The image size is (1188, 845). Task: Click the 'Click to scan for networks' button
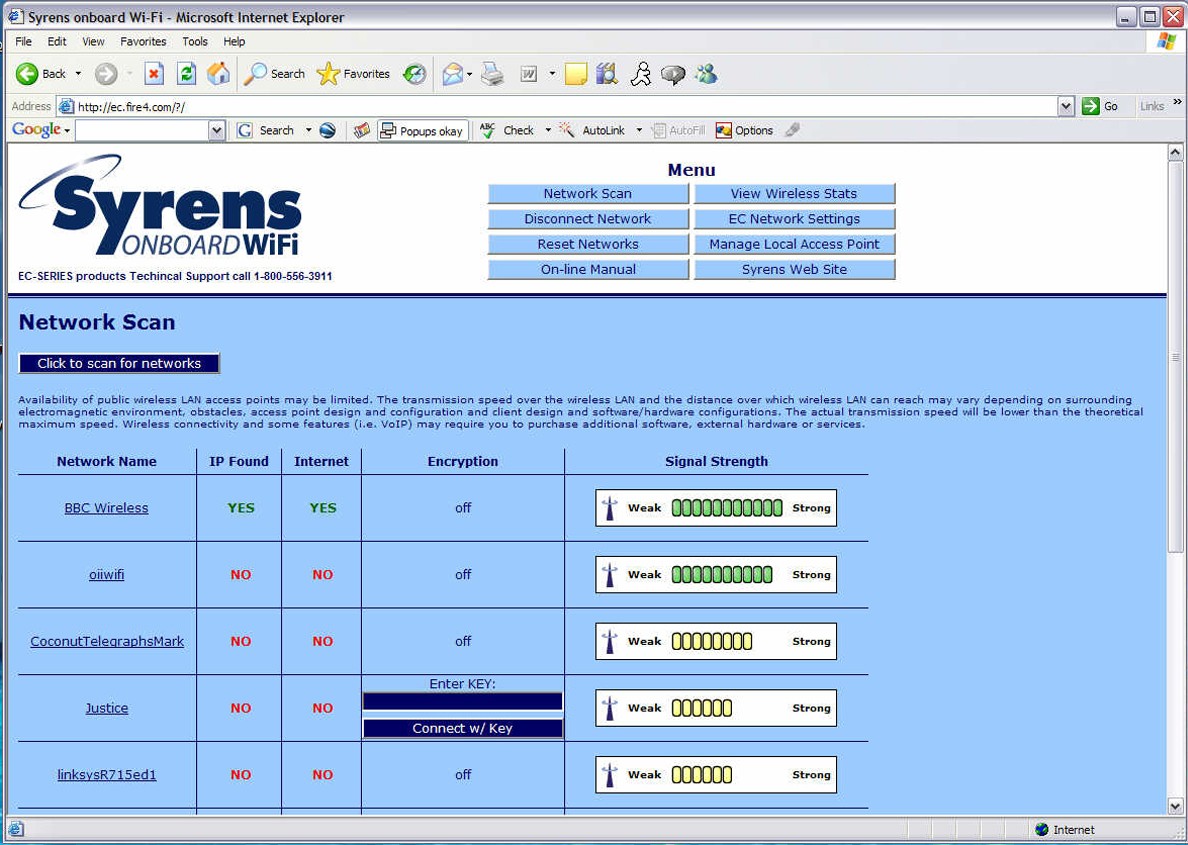click(119, 364)
